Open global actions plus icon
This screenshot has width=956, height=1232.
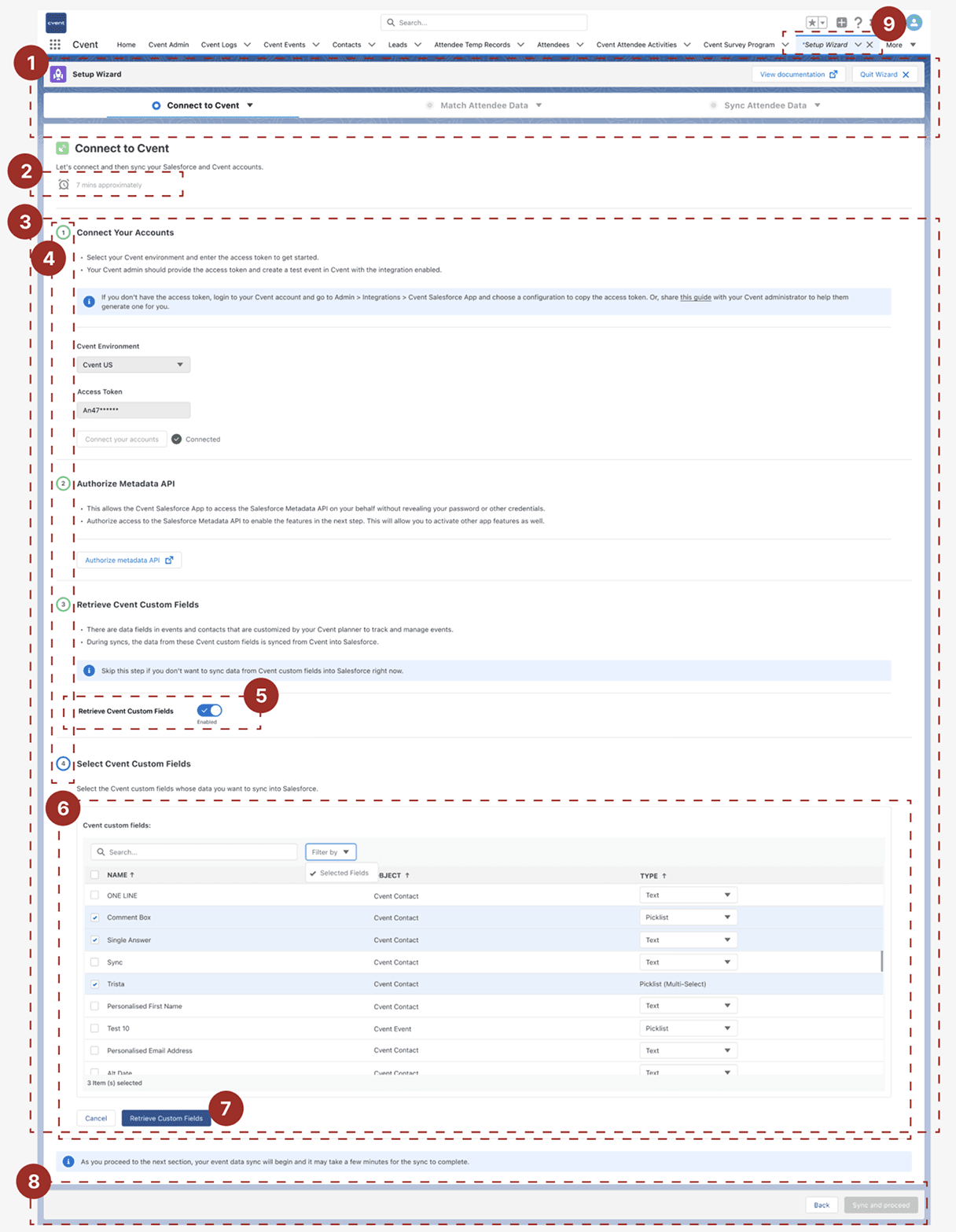[x=841, y=23]
